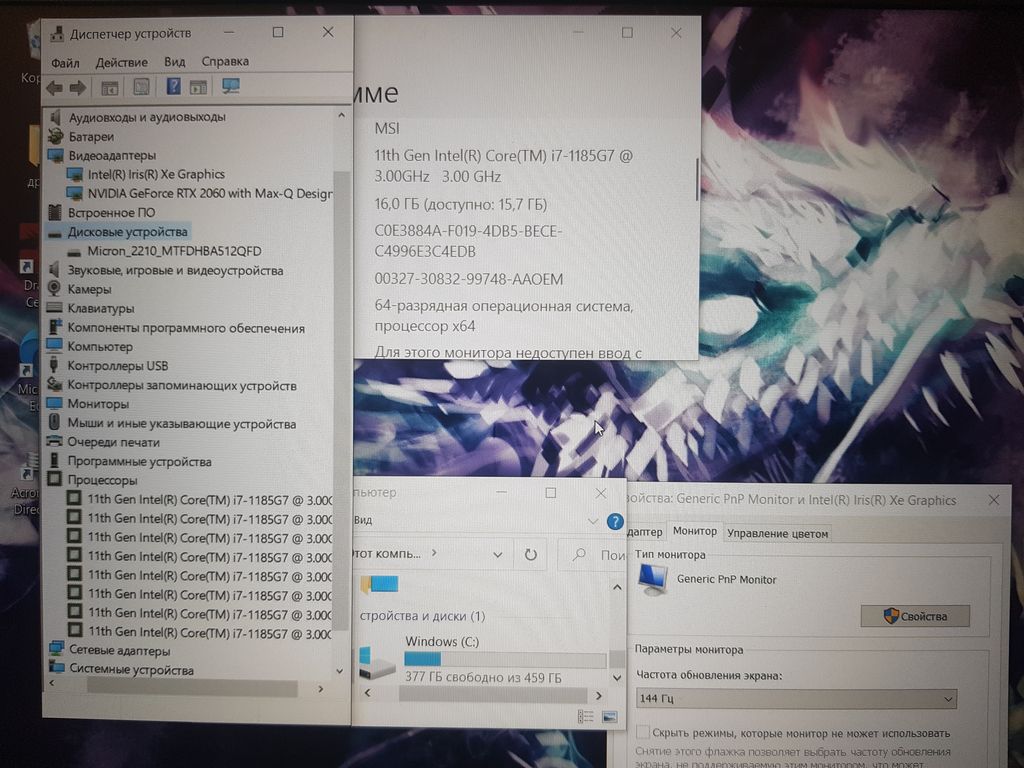Viewport: 1024px width, 768px height.
Task: Select Контроллеры запоминающих устройств category
Action: (182, 386)
